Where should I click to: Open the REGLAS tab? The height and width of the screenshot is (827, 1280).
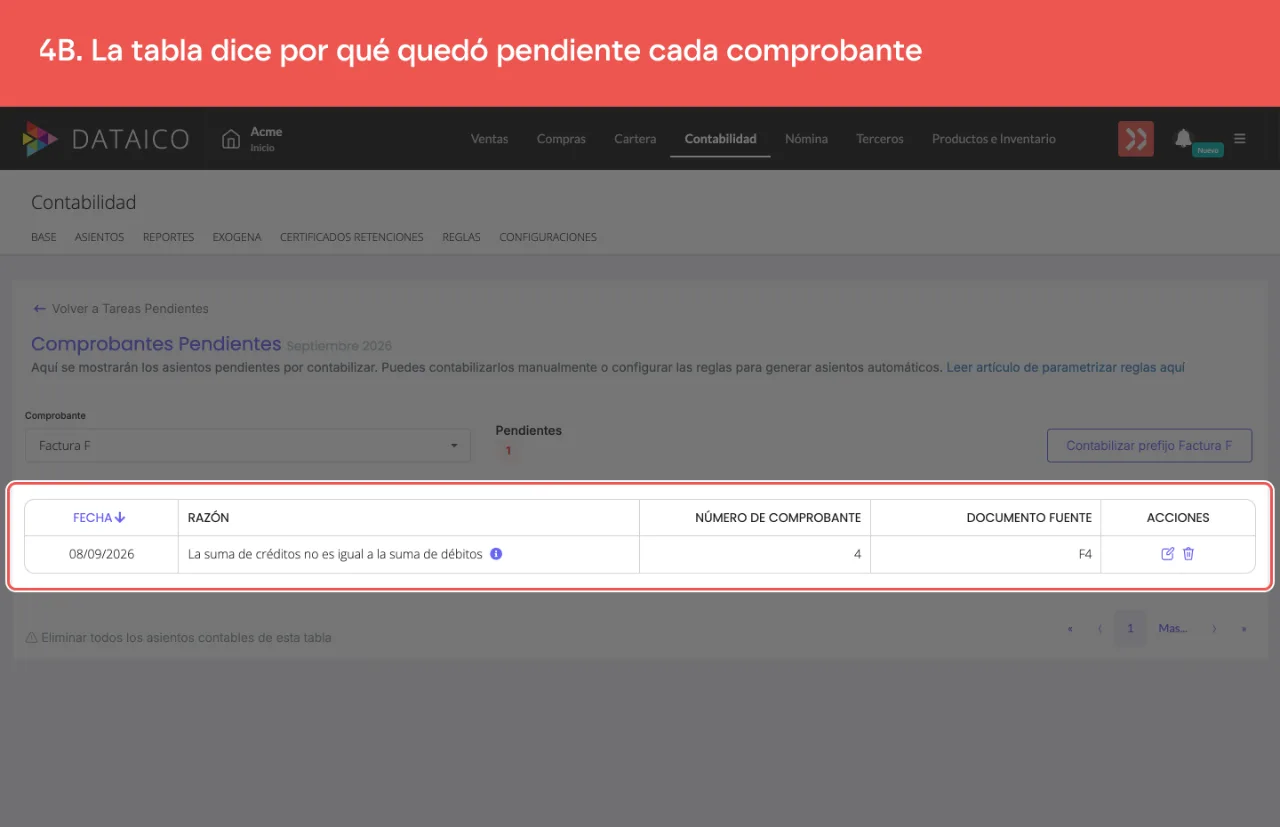(461, 237)
